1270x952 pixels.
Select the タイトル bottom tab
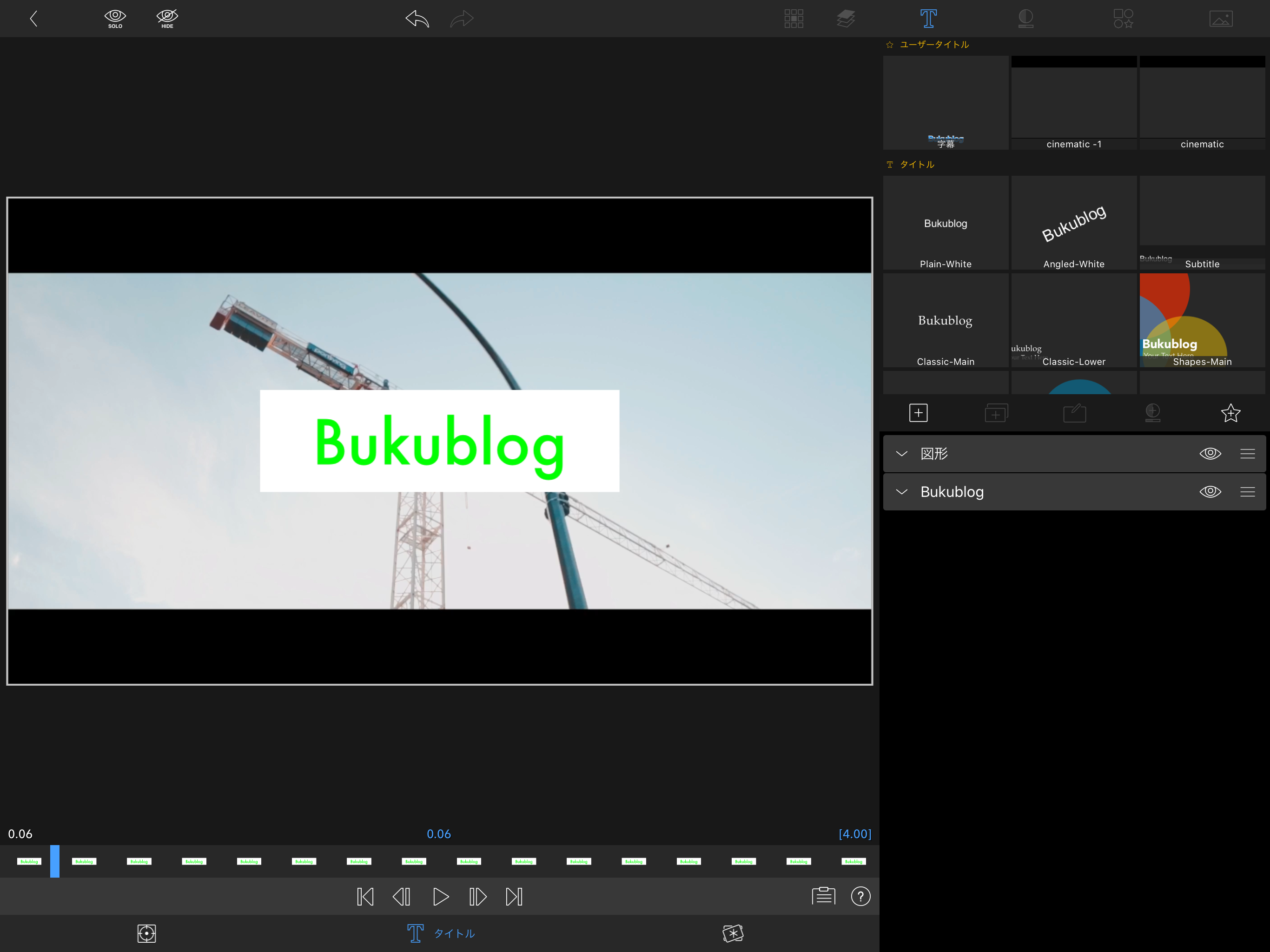click(x=441, y=933)
